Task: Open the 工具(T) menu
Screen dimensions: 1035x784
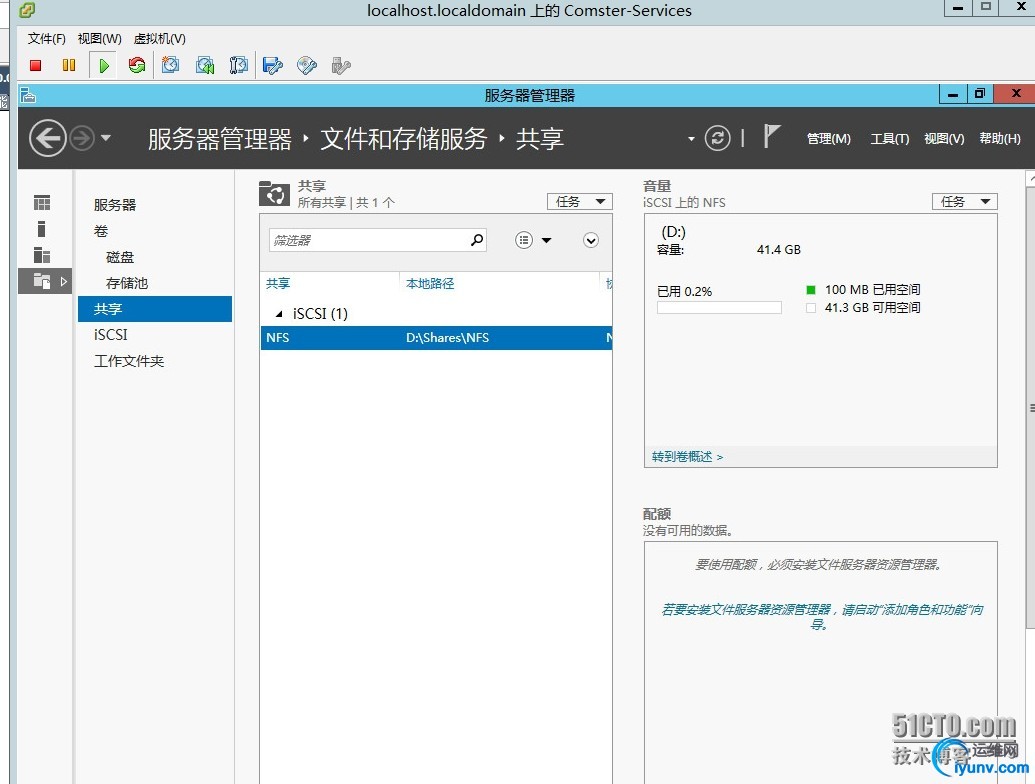Action: (889, 139)
